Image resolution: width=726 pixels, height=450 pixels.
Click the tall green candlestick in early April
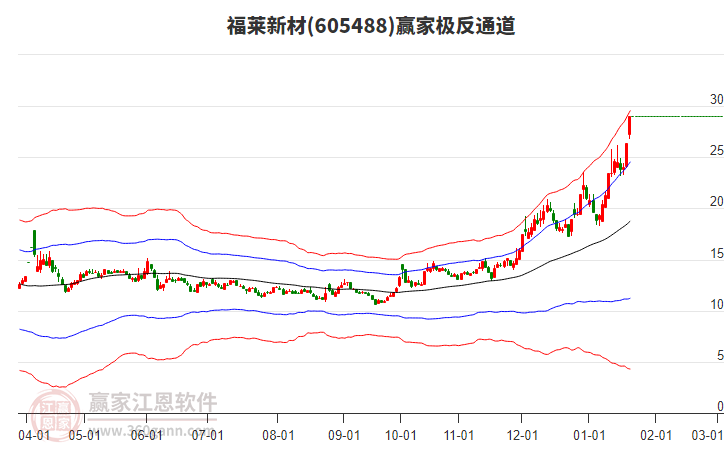click(x=34, y=243)
